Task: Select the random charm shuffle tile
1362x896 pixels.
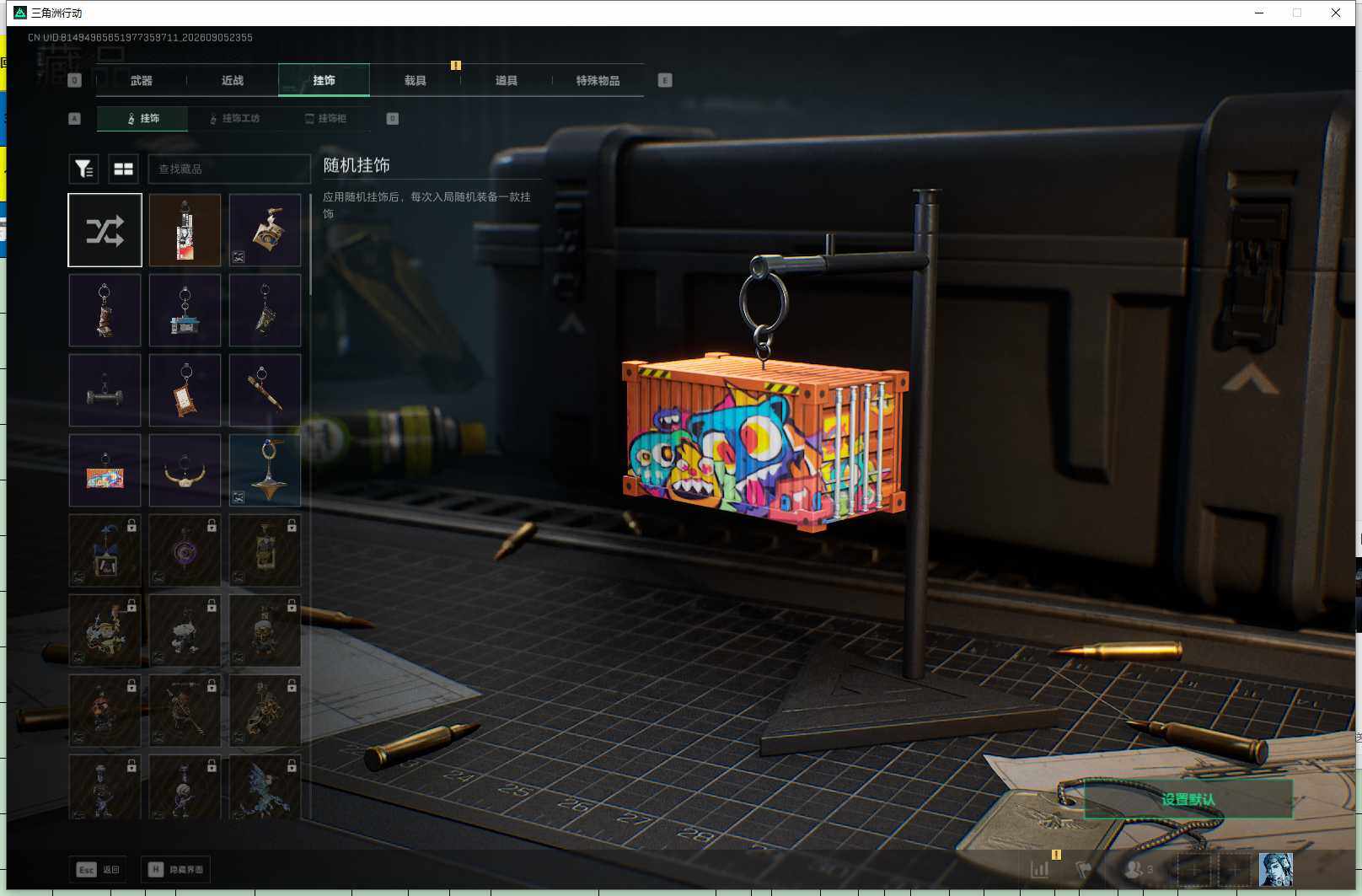Action: pyautogui.click(x=105, y=230)
